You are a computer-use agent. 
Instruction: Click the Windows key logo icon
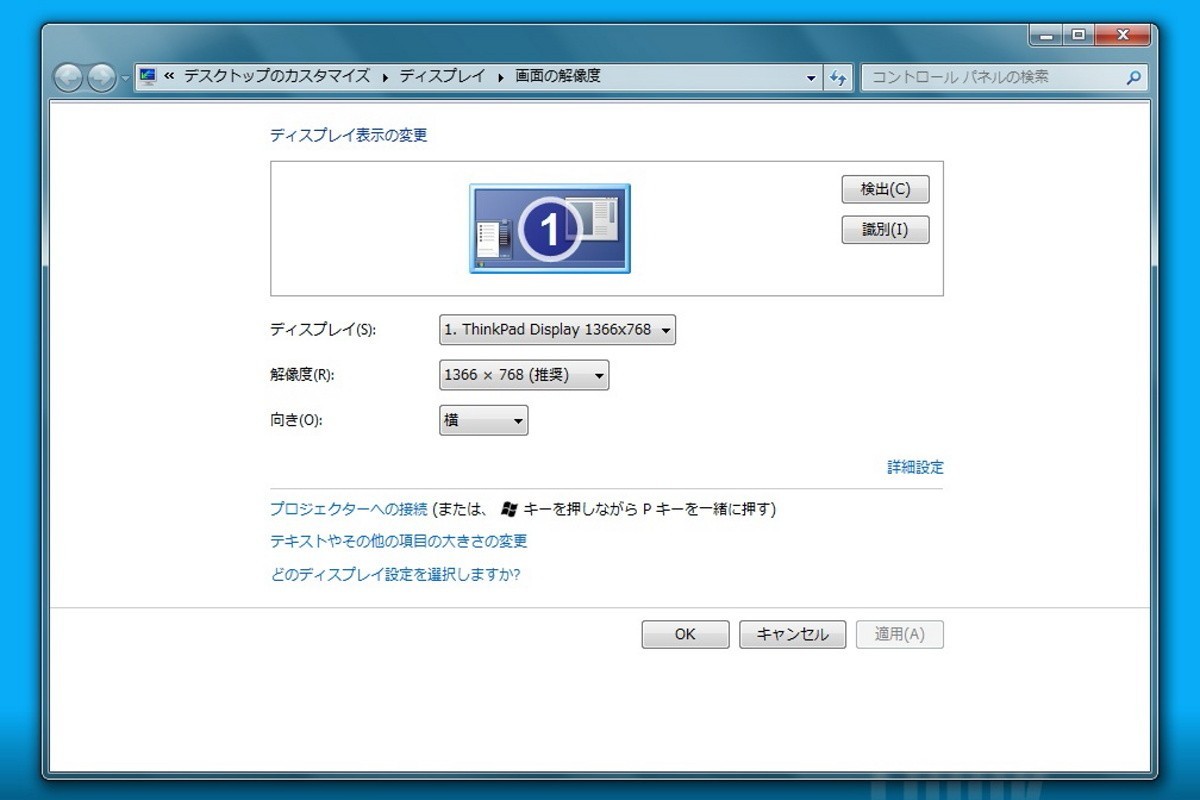(508, 509)
